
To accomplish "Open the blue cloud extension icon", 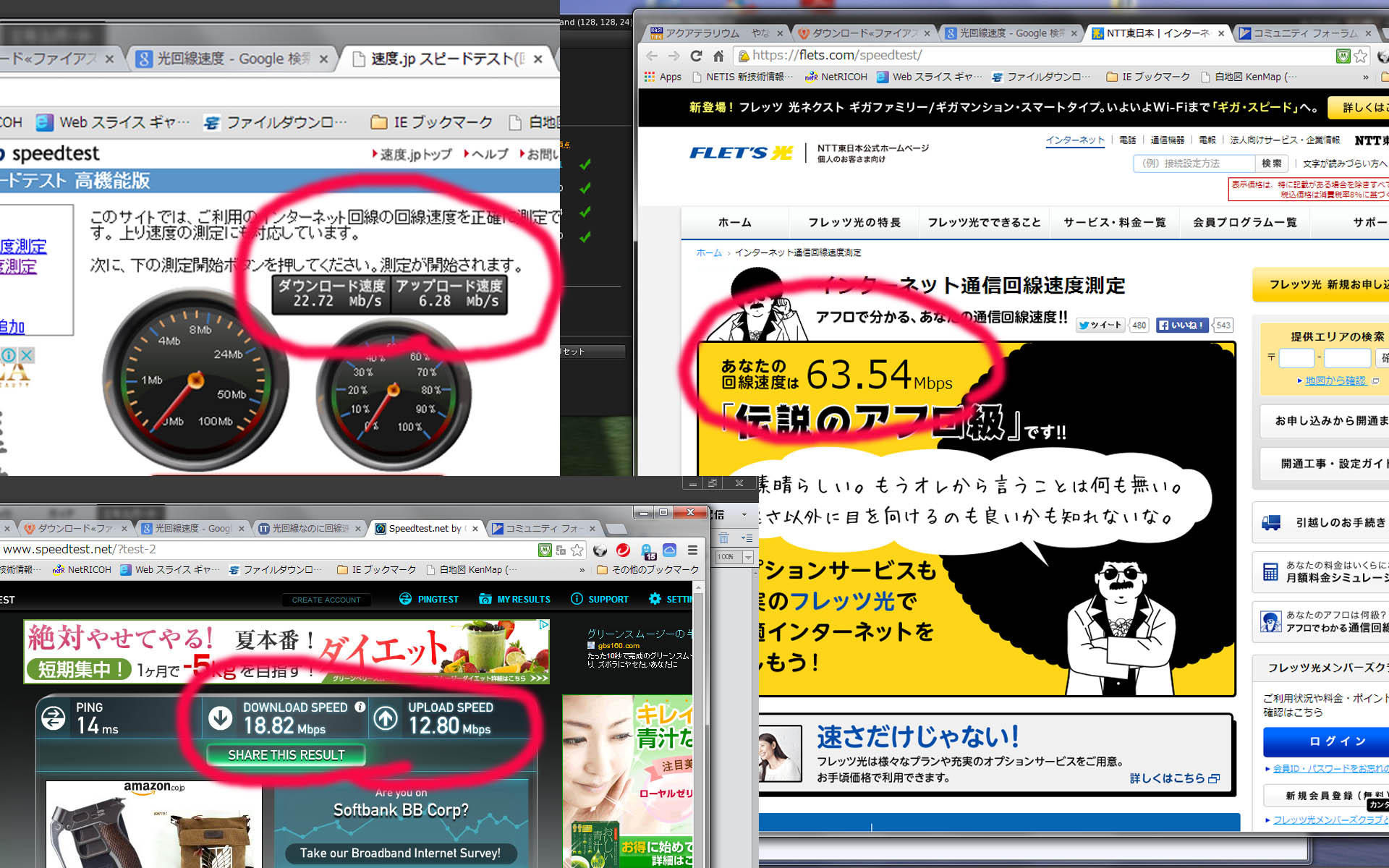I will coord(670,550).
